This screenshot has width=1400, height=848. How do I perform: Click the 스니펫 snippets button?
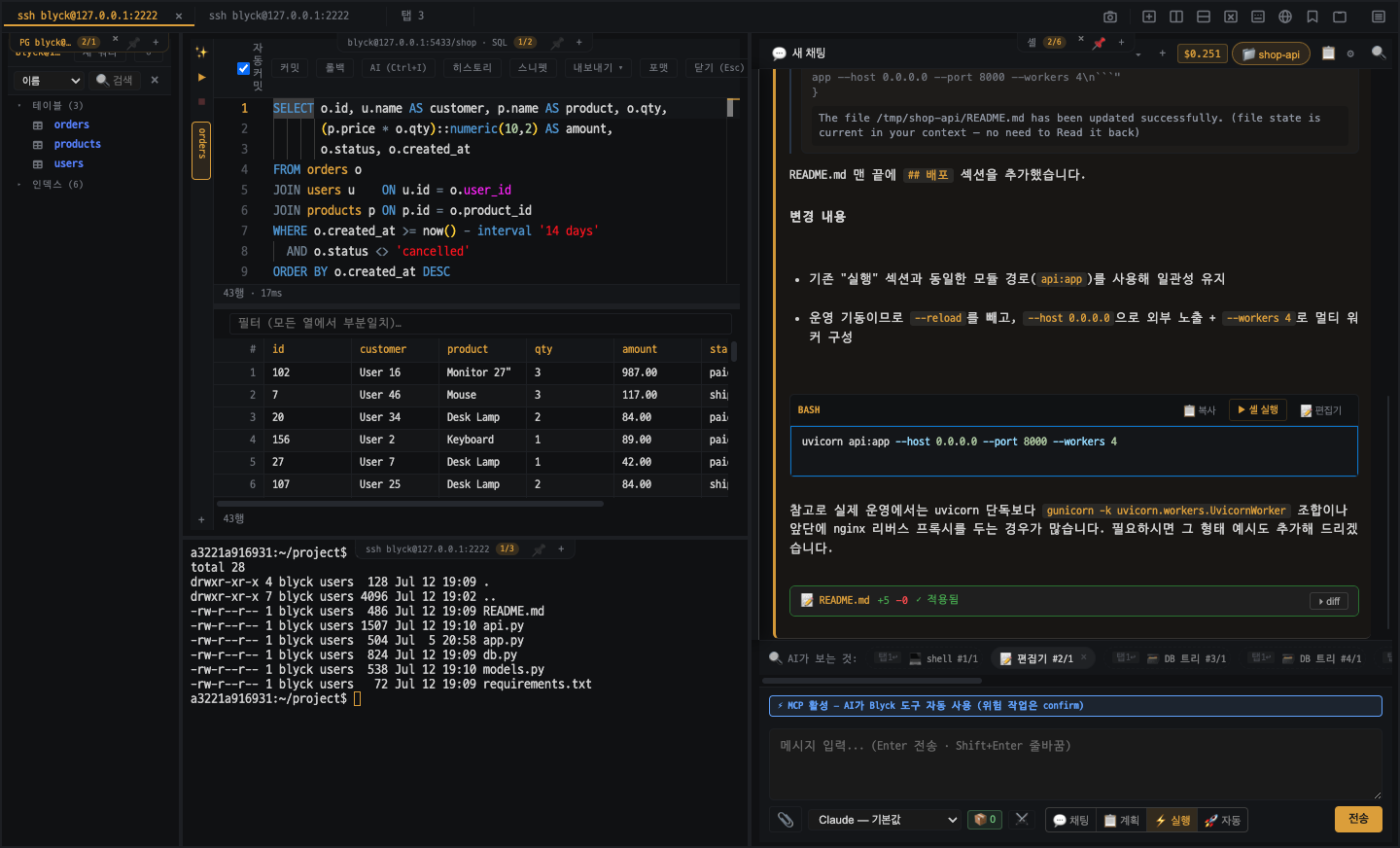pos(533,68)
